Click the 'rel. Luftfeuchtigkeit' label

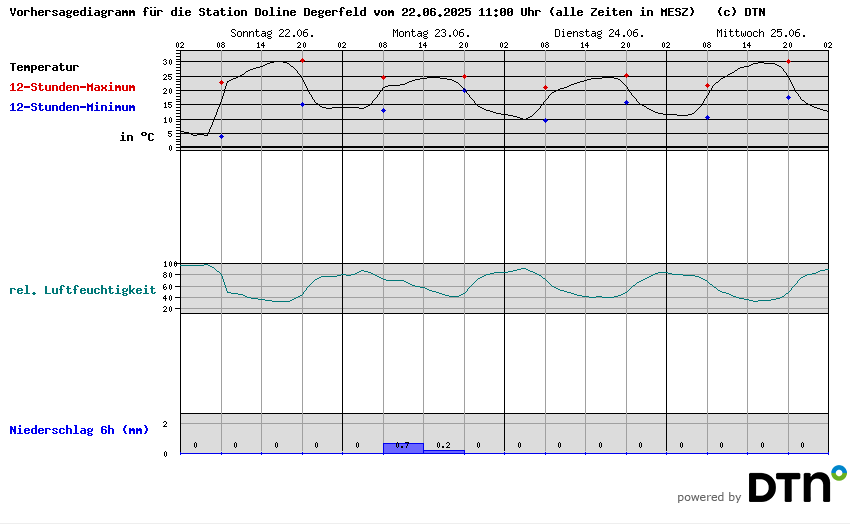(82, 290)
